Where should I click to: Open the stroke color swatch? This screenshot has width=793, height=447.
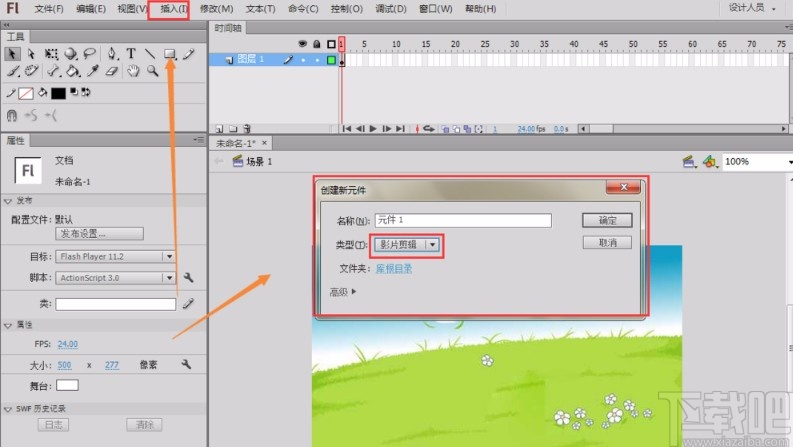26,94
